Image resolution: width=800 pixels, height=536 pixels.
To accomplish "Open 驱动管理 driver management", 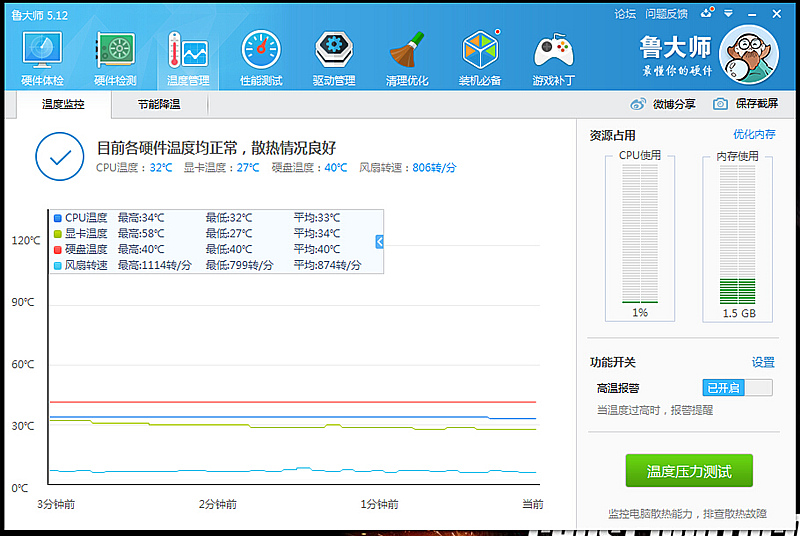I will pyautogui.click(x=334, y=58).
